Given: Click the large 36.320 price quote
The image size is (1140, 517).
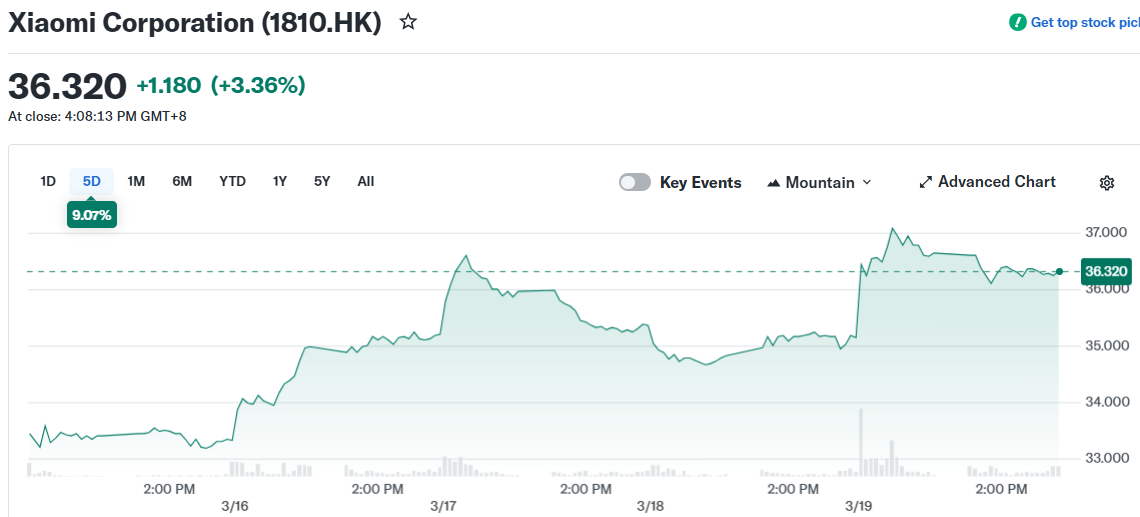Looking at the screenshot, I should pyautogui.click(x=68, y=87).
